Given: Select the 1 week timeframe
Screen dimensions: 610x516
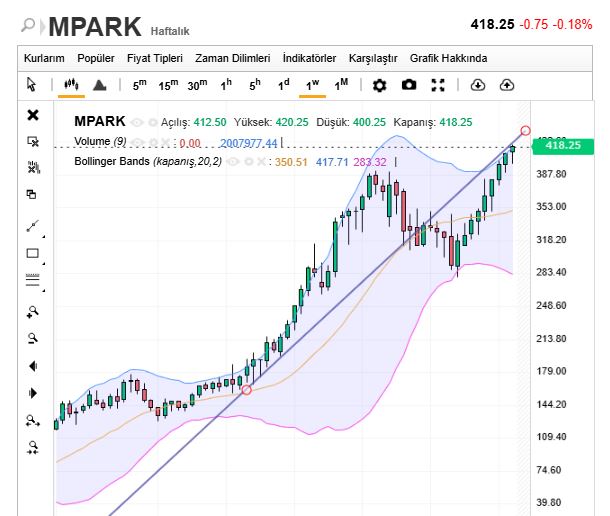Looking at the screenshot, I should click(x=312, y=84).
